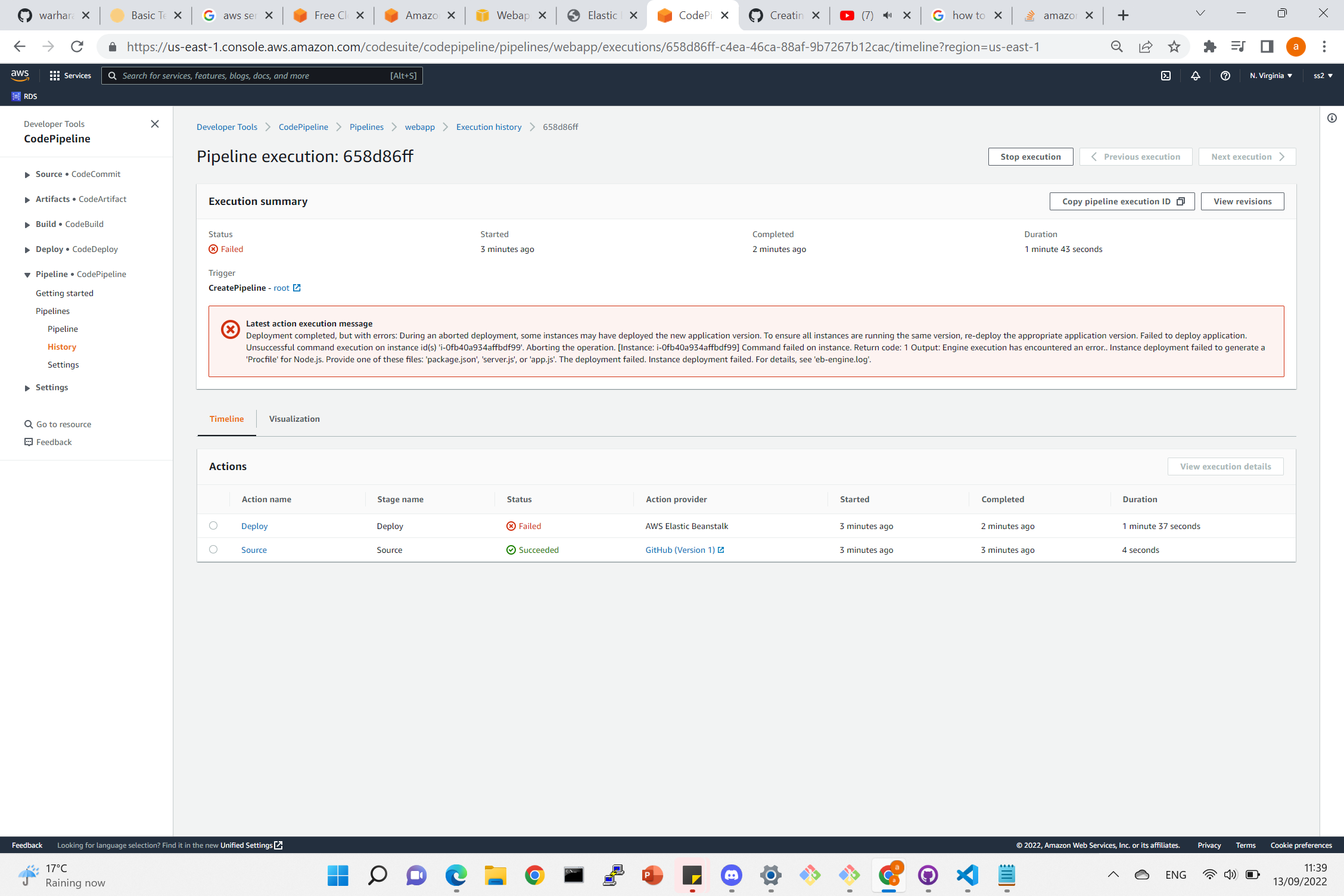Select the Timeline tab

tap(226, 419)
